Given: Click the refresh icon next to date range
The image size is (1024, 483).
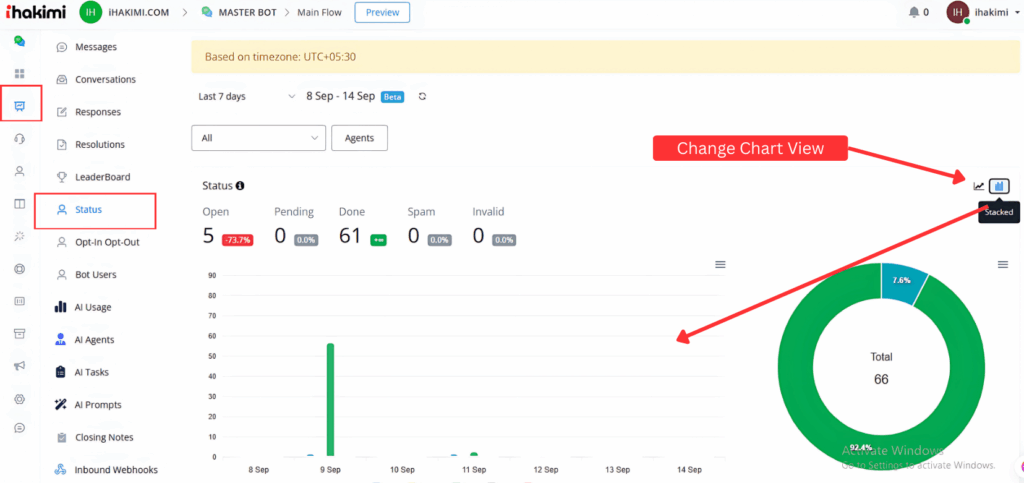Looking at the screenshot, I should (x=423, y=97).
